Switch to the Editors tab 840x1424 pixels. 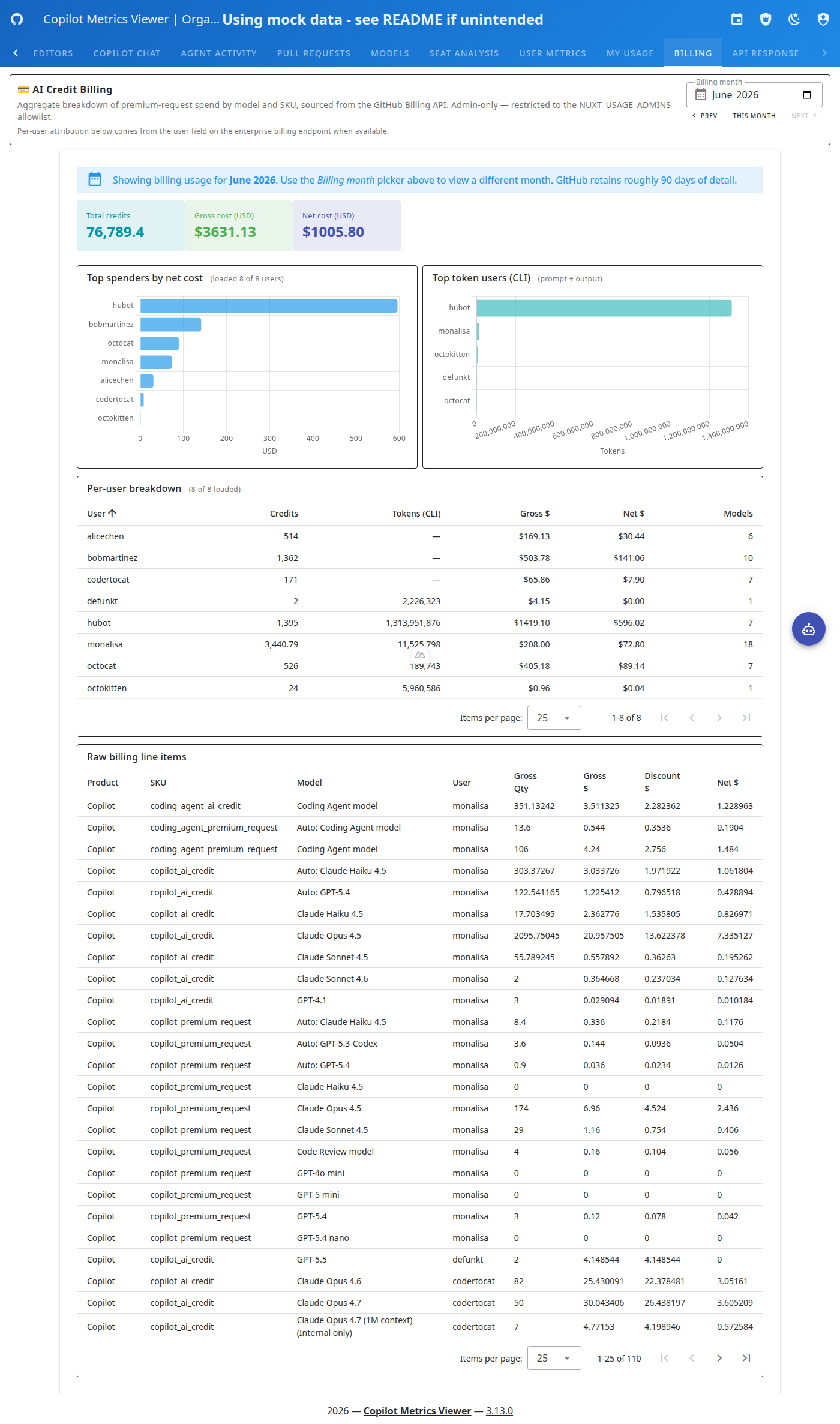coord(53,53)
